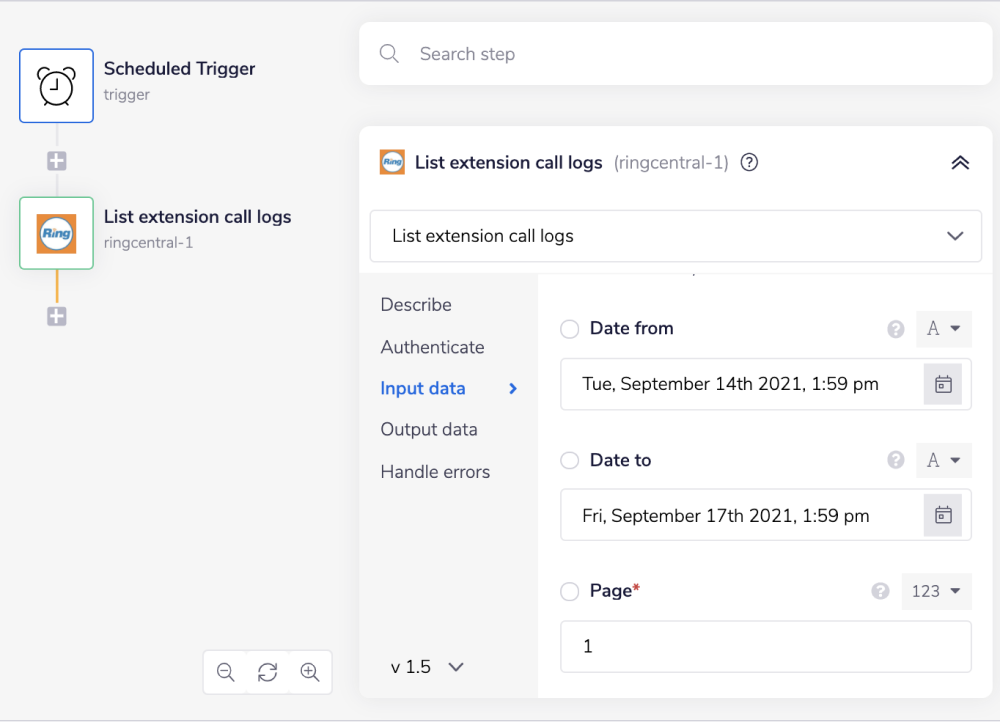The width and height of the screenshot is (1000, 723).
Task: Add a step below the Scheduled Trigger
Action: [57, 160]
